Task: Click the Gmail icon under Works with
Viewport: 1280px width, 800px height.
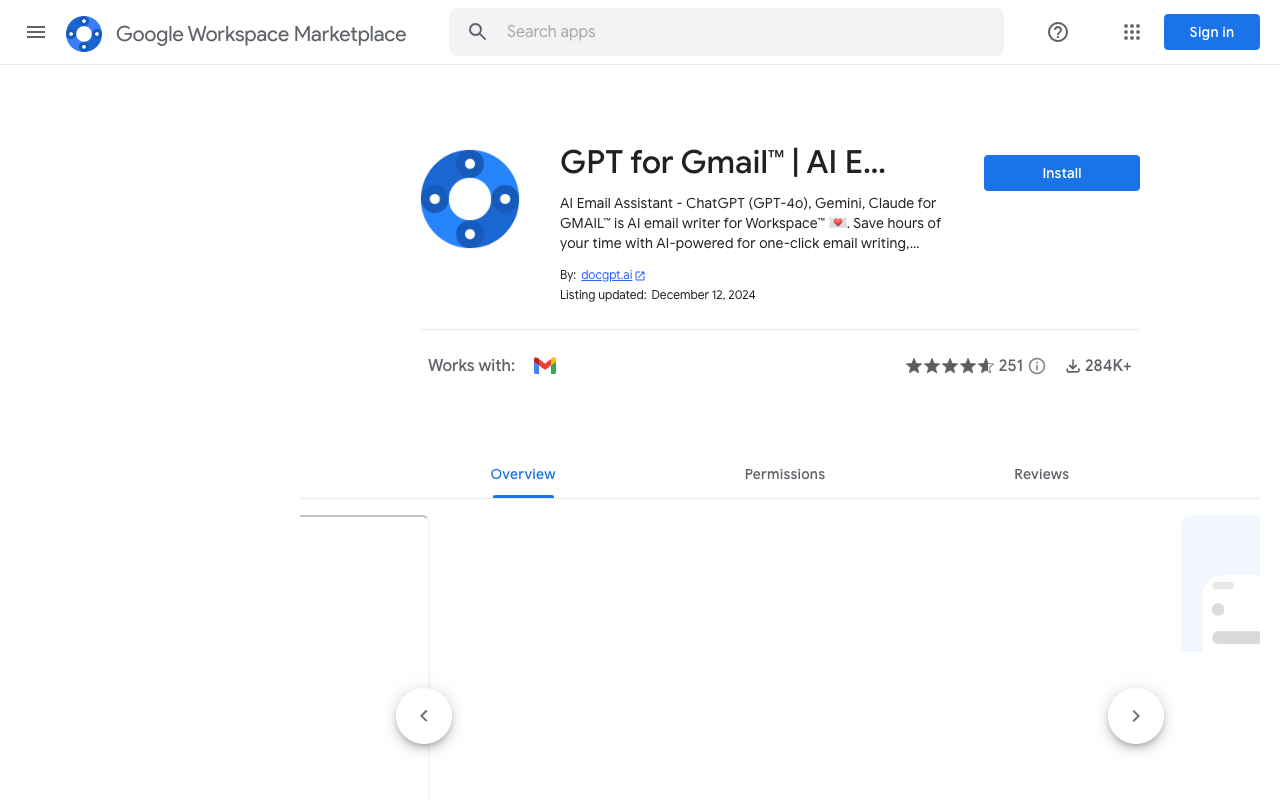Action: coord(545,366)
